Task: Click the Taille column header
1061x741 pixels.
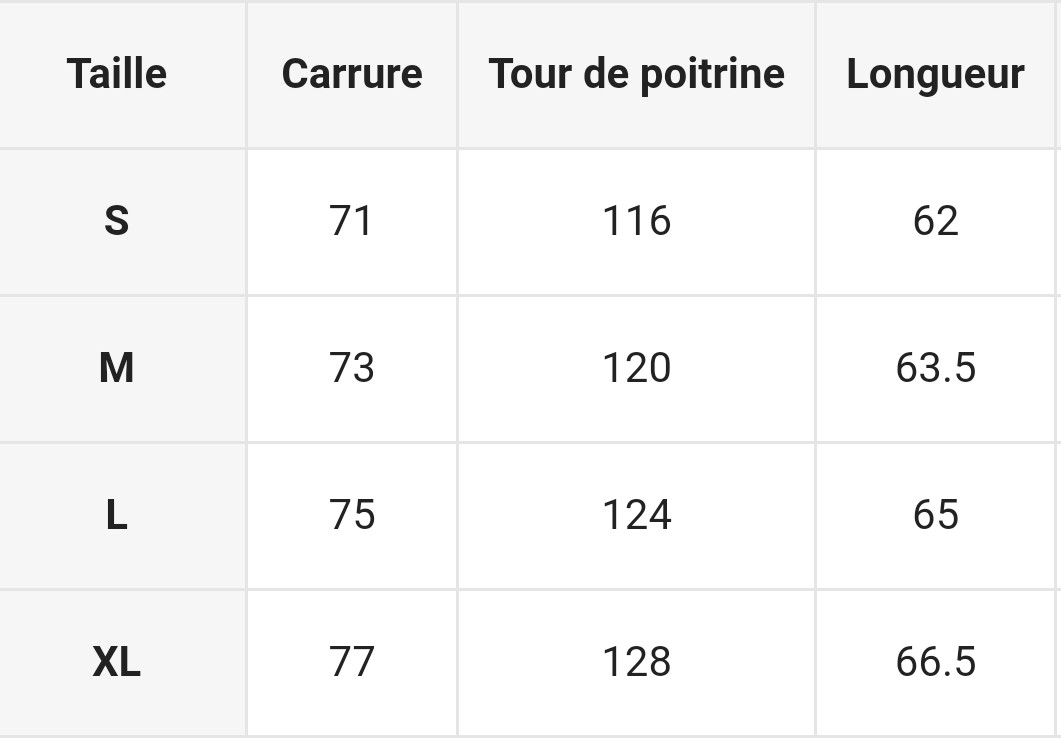Action: [117, 74]
